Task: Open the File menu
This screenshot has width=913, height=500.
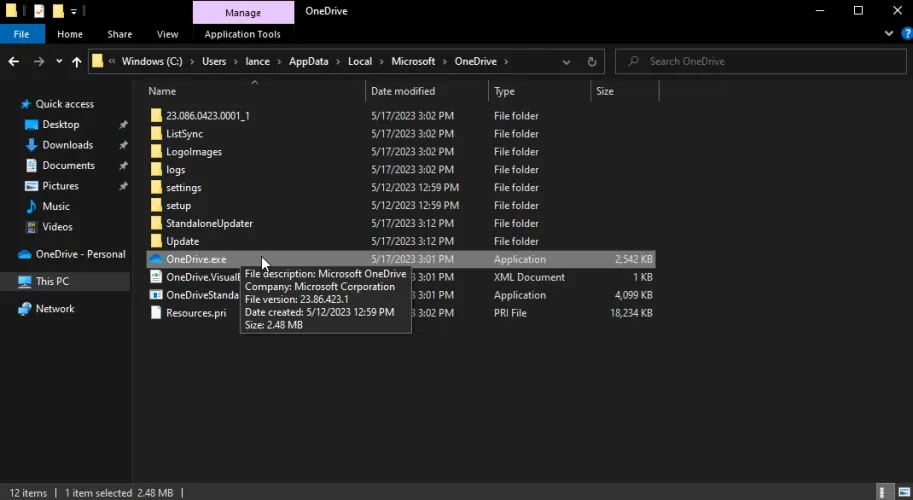Action: point(21,34)
